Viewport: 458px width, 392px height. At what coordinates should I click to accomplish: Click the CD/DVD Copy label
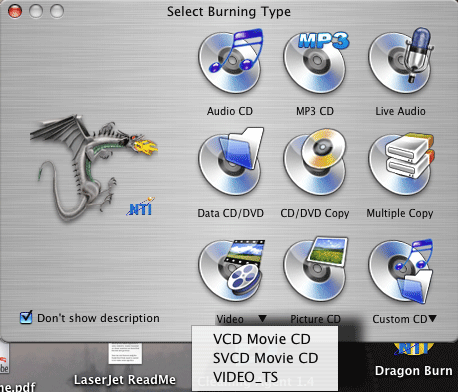point(315,213)
